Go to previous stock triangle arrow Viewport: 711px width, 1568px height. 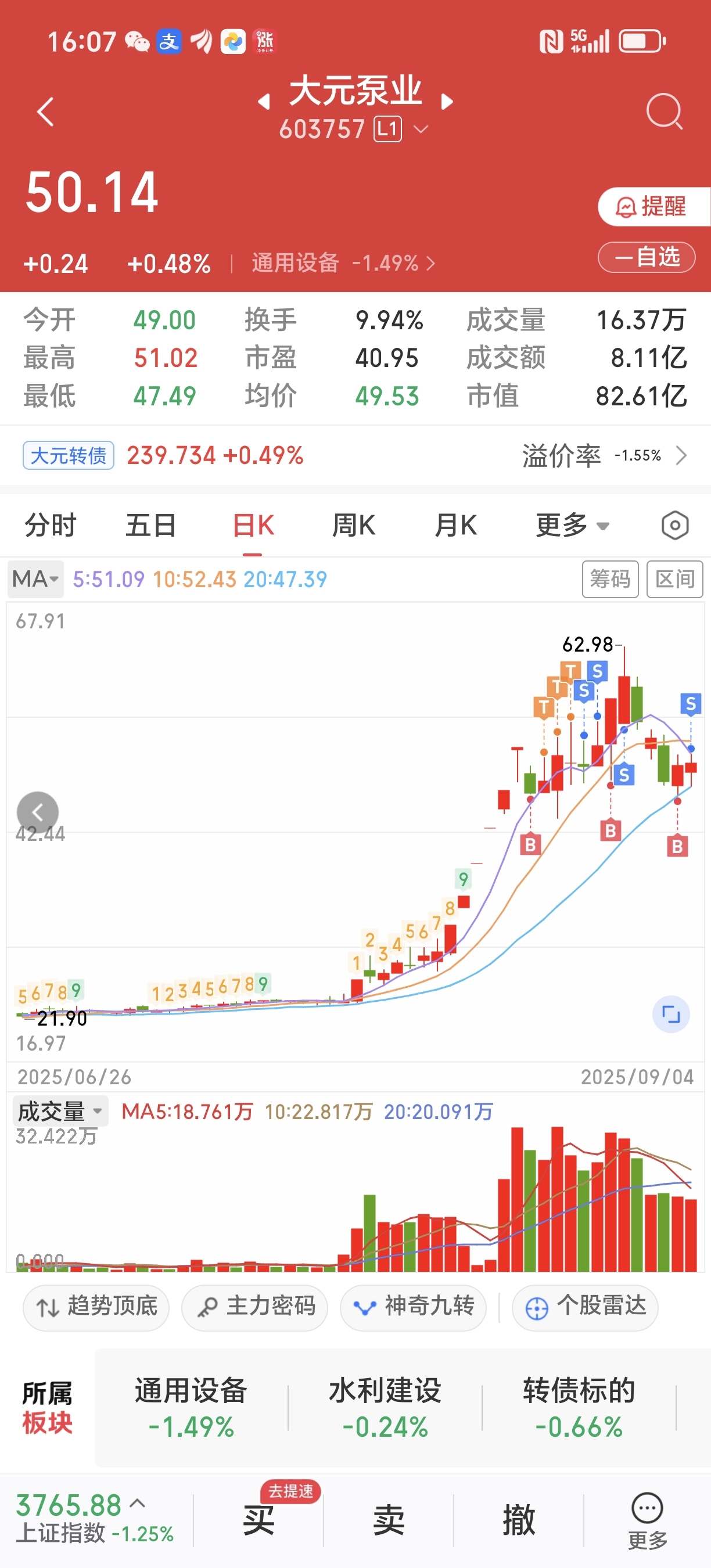[x=264, y=102]
